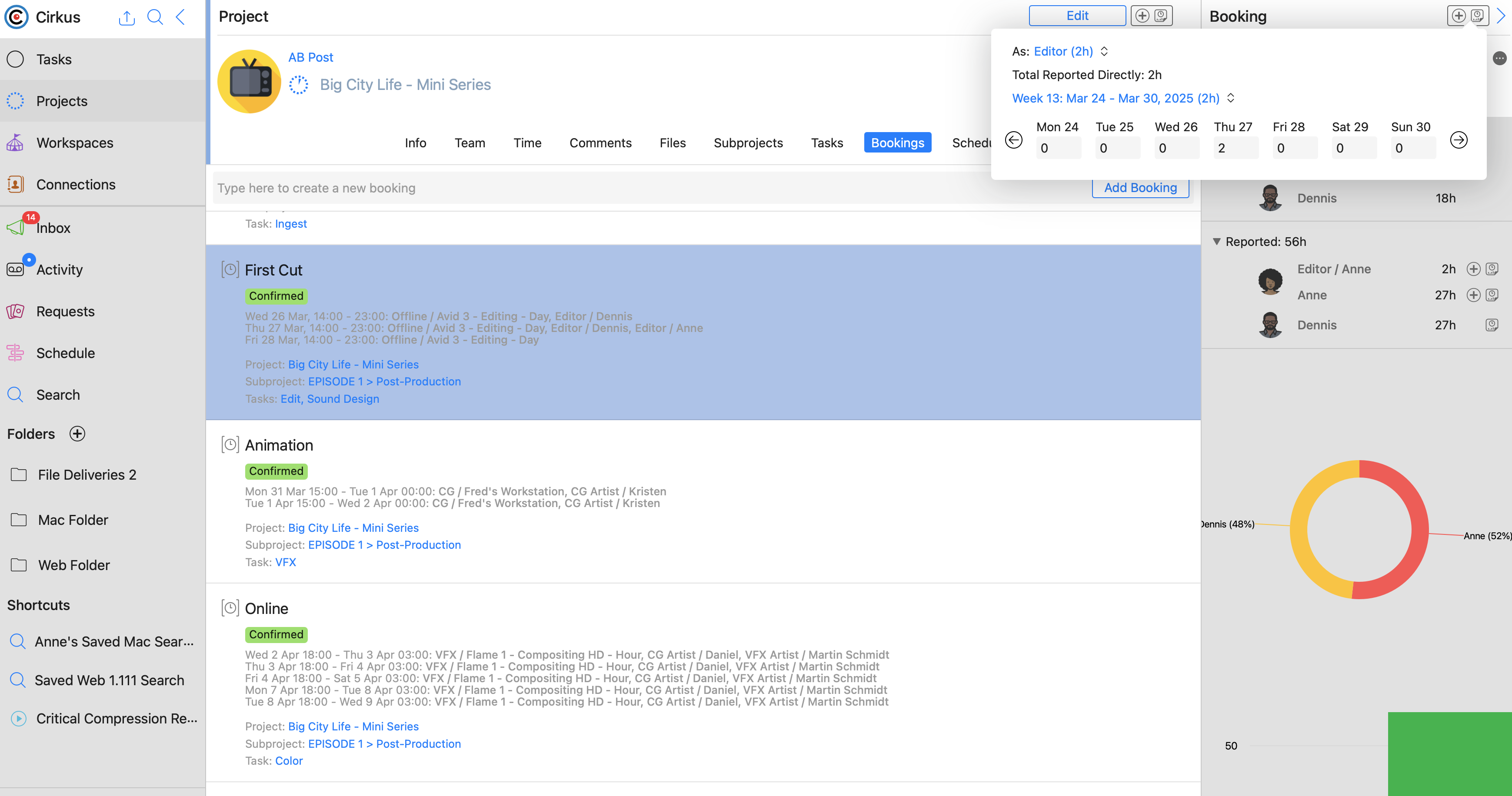Go to previous week with left arrow
This screenshot has height=796, width=1512.
click(x=1014, y=140)
